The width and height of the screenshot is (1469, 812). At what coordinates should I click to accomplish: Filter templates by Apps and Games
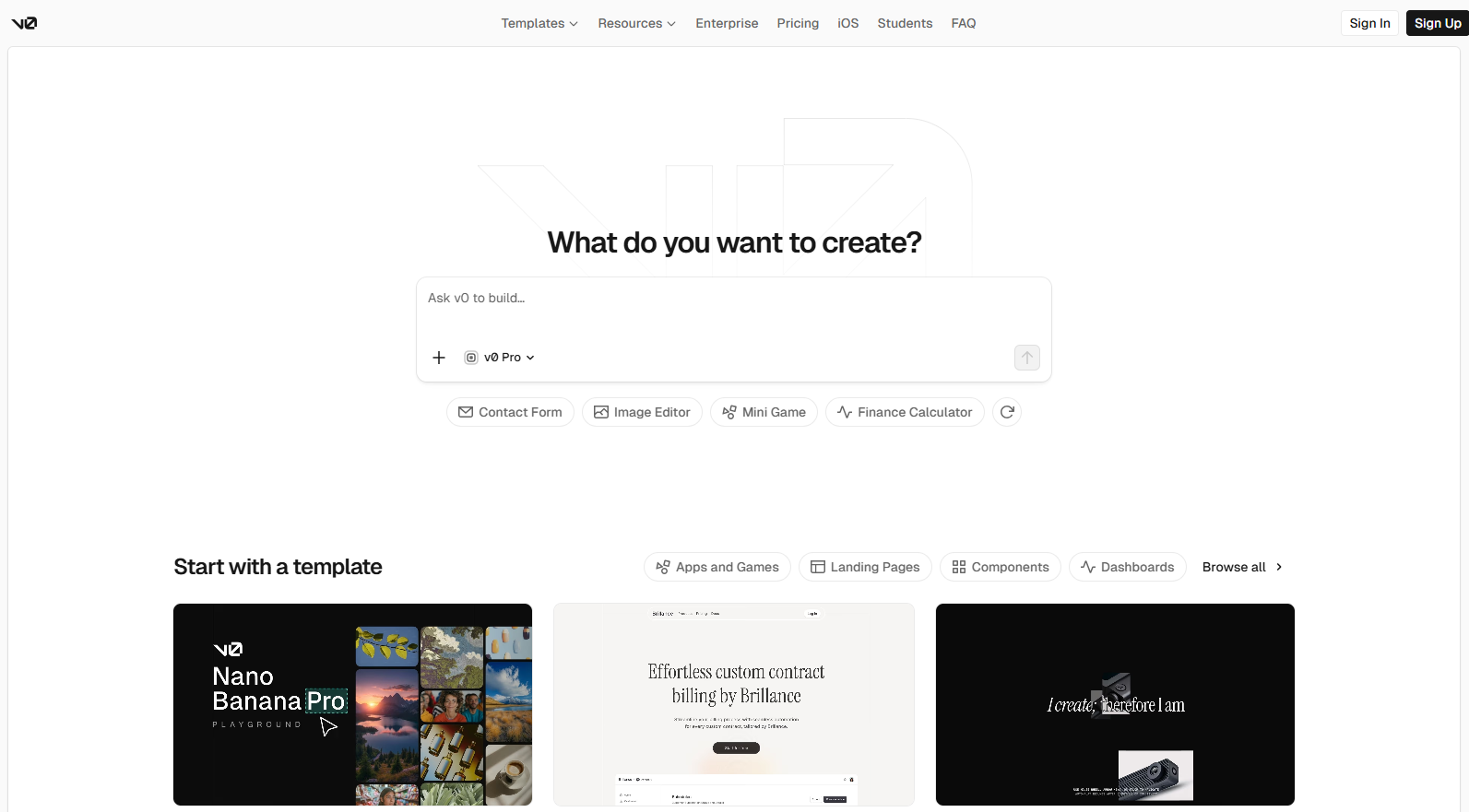tap(717, 567)
